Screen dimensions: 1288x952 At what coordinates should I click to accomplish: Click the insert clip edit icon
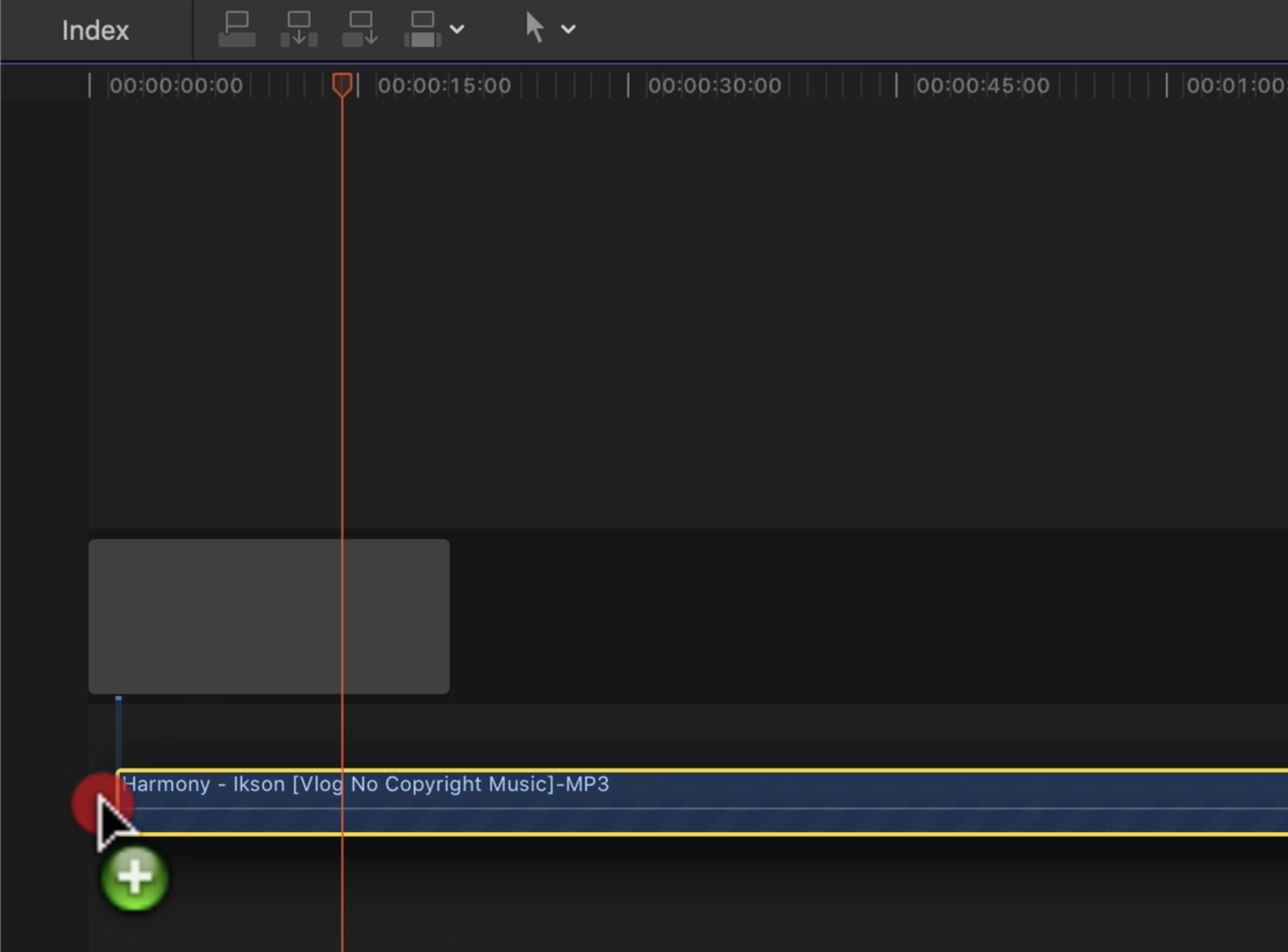(298, 29)
